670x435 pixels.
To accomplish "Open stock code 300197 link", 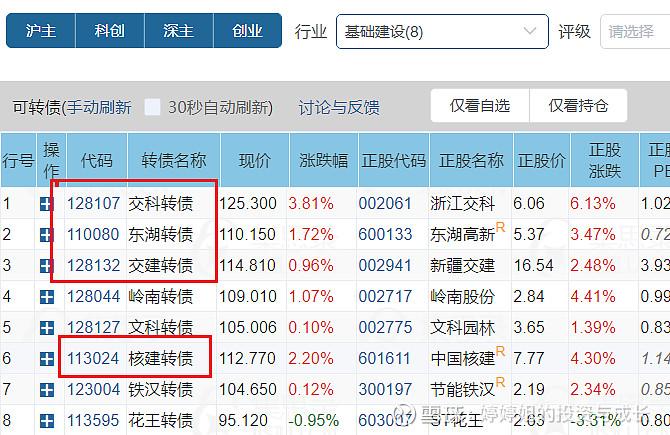I will [x=385, y=389].
